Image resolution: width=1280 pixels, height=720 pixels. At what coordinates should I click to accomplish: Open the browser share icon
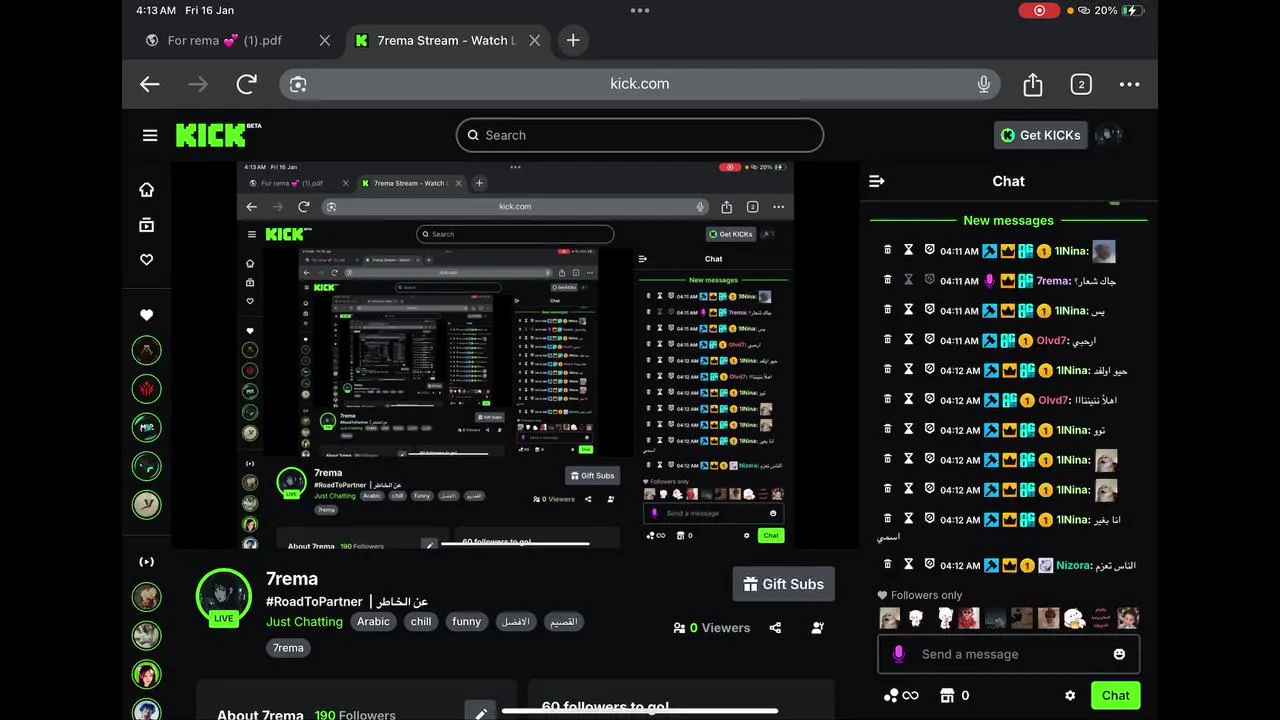point(1033,84)
